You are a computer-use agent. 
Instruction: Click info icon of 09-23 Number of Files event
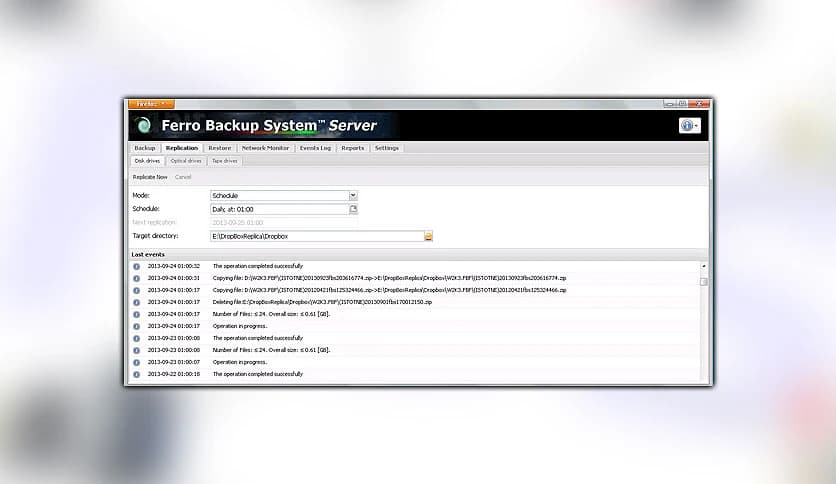[x=136, y=350]
